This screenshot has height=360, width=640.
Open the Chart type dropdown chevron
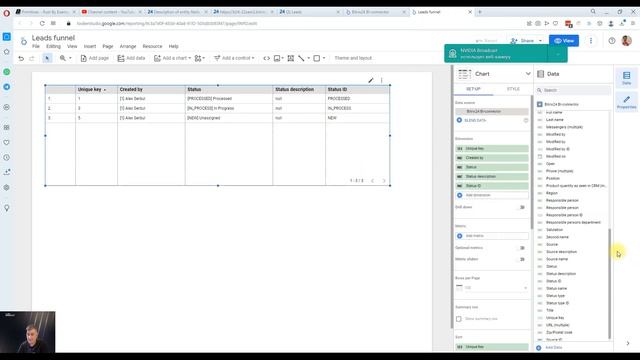528,74
